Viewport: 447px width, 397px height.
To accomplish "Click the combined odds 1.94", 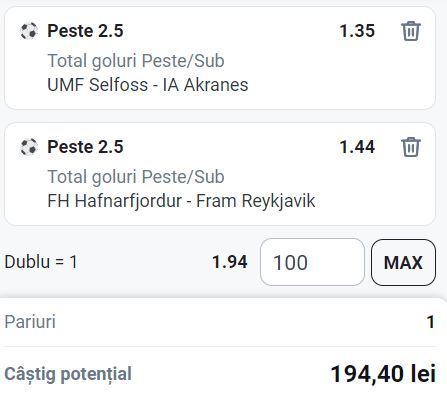I will coord(230,262).
